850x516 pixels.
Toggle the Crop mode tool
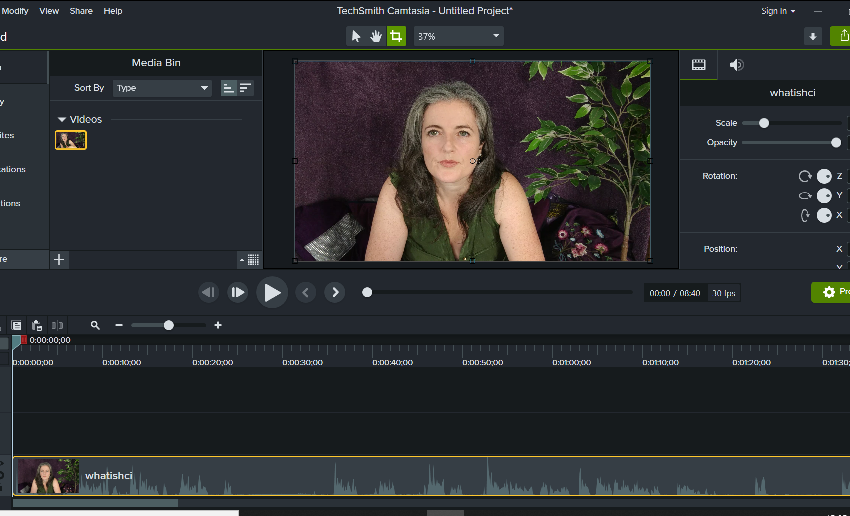pyautogui.click(x=396, y=36)
